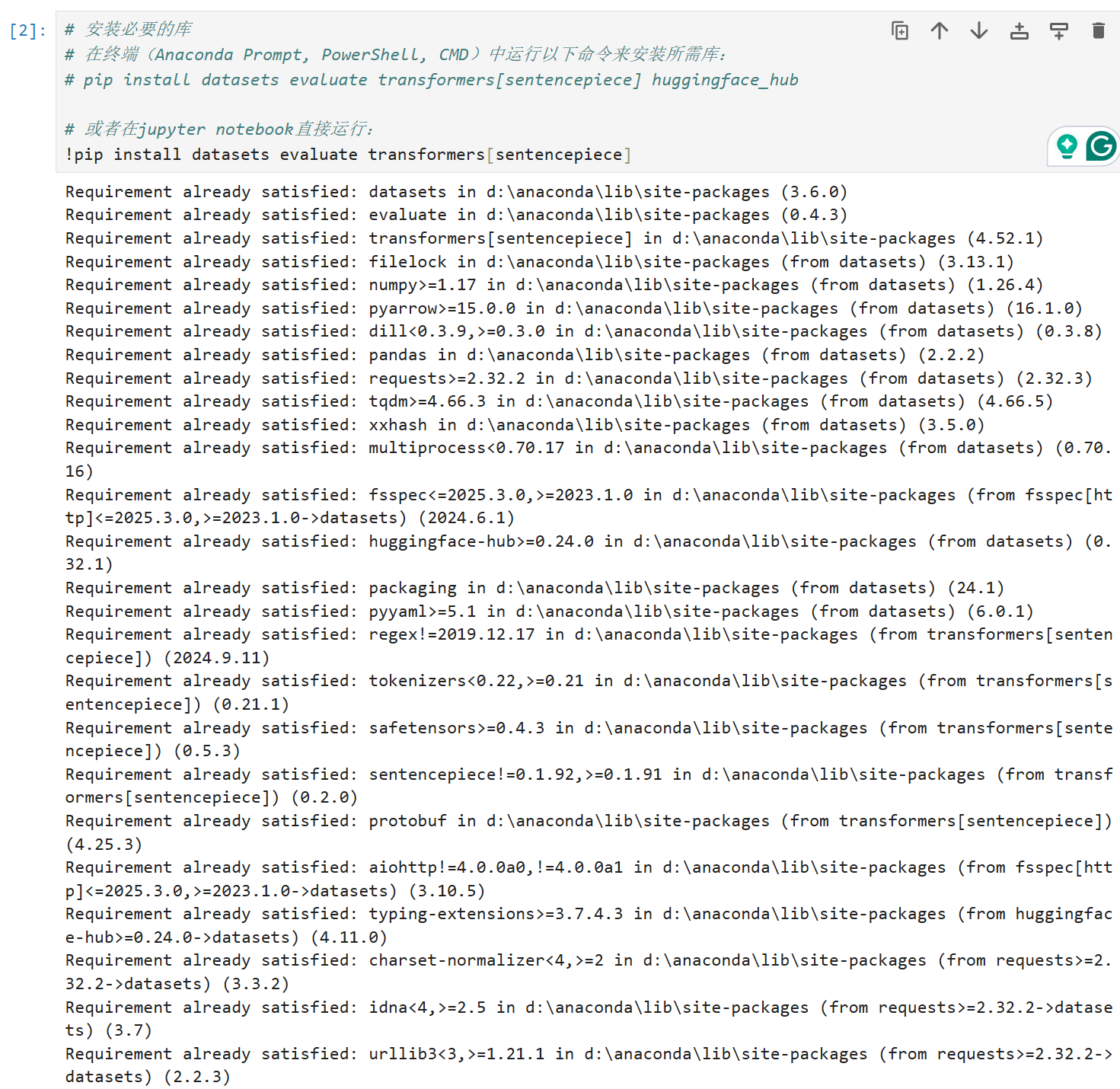
Task: Insert a new cell above
Action: (1019, 32)
